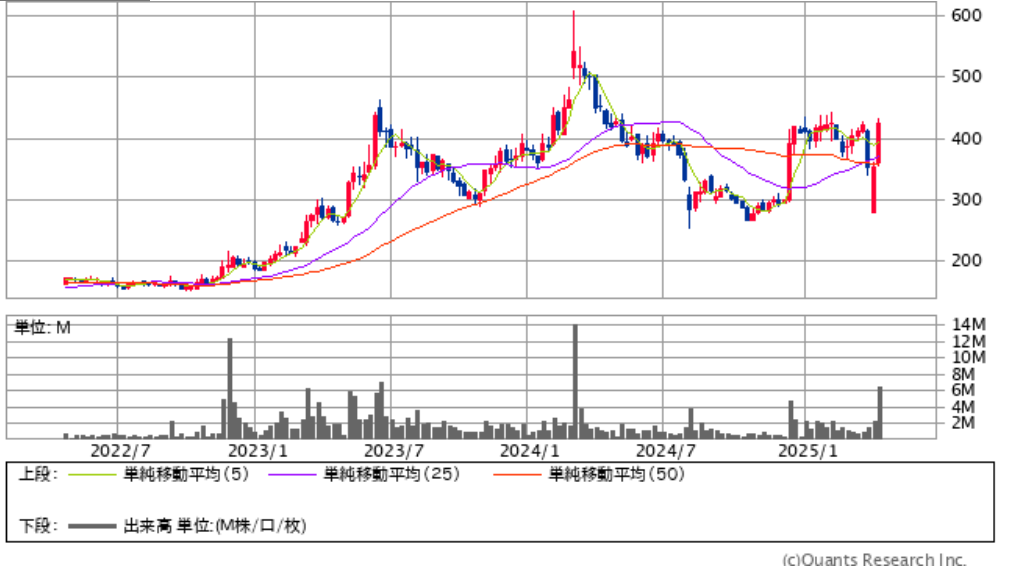Click the purple 25-period moving average legend line
The height and width of the screenshot is (571, 1010).
click(x=290, y=475)
